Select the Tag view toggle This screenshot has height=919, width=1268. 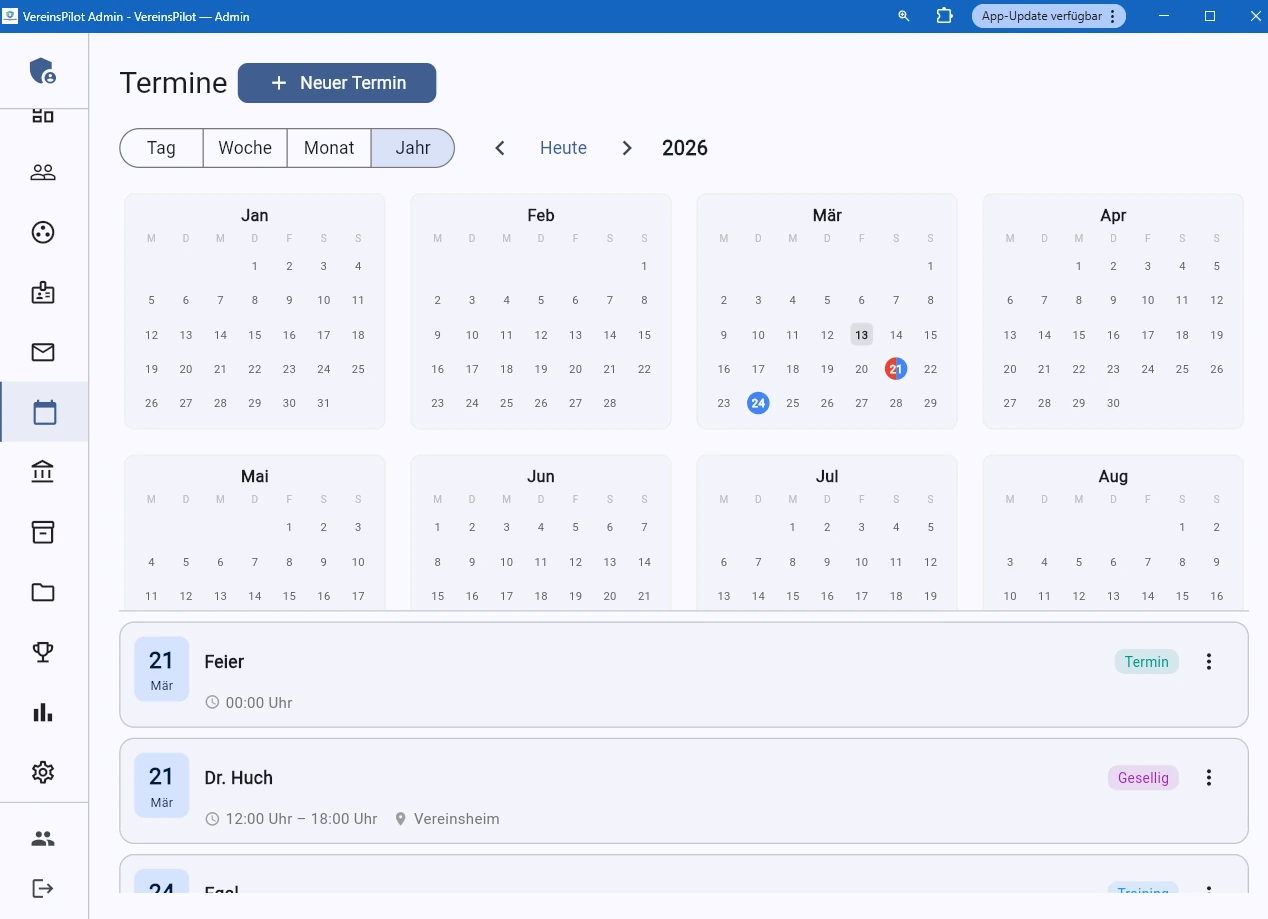coord(160,147)
